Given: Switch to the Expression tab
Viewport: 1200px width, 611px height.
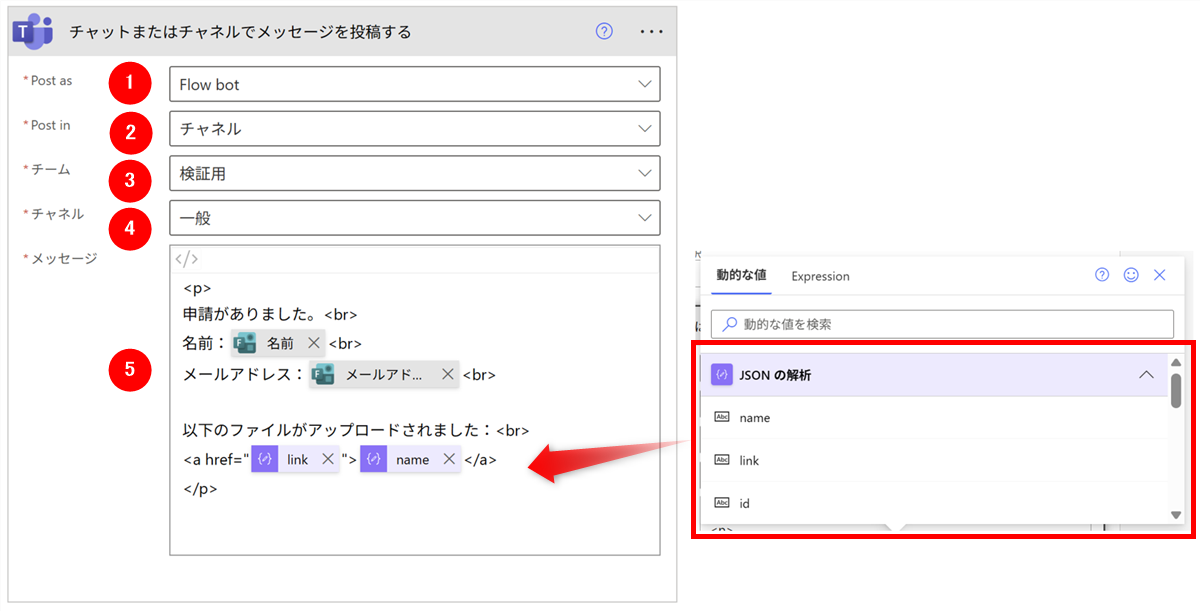Looking at the screenshot, I should [x=820, y=276].
